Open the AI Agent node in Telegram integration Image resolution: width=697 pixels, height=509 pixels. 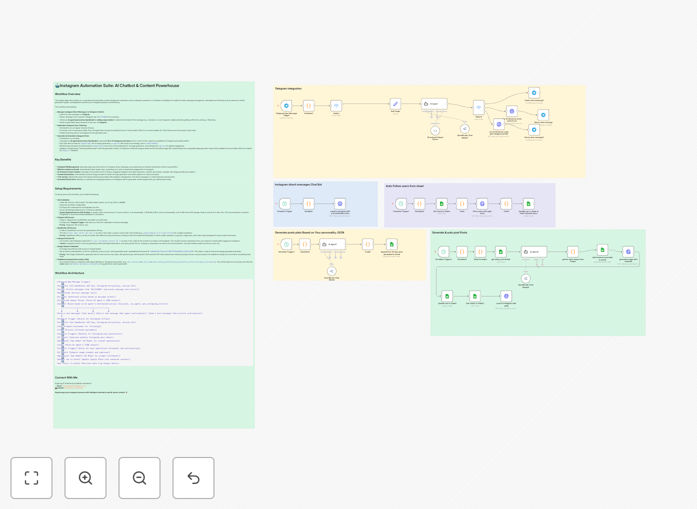pyautogui.click(x=434, y=104)
